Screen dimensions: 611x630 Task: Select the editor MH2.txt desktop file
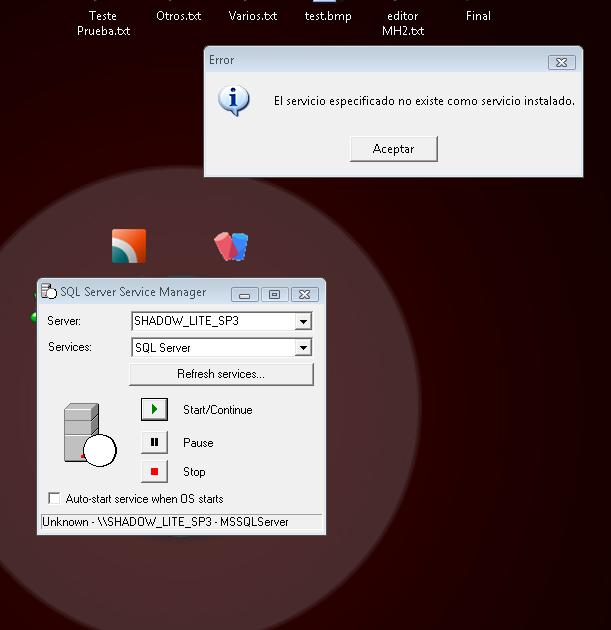403,23
